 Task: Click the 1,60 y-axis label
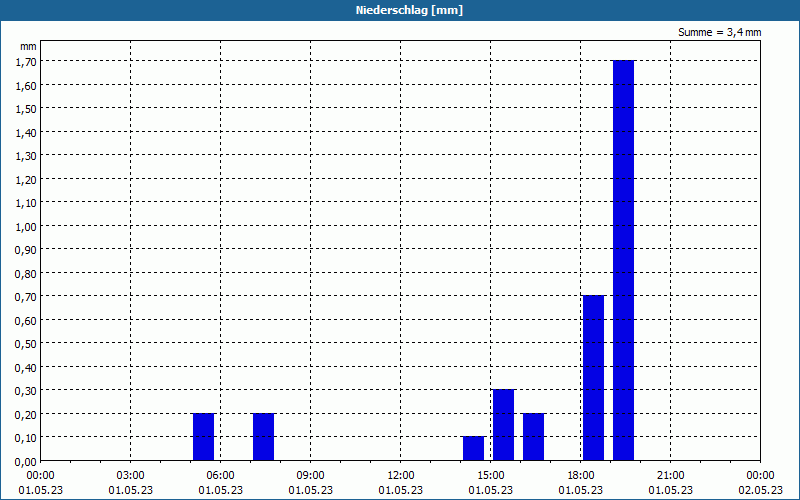(26, 86)
